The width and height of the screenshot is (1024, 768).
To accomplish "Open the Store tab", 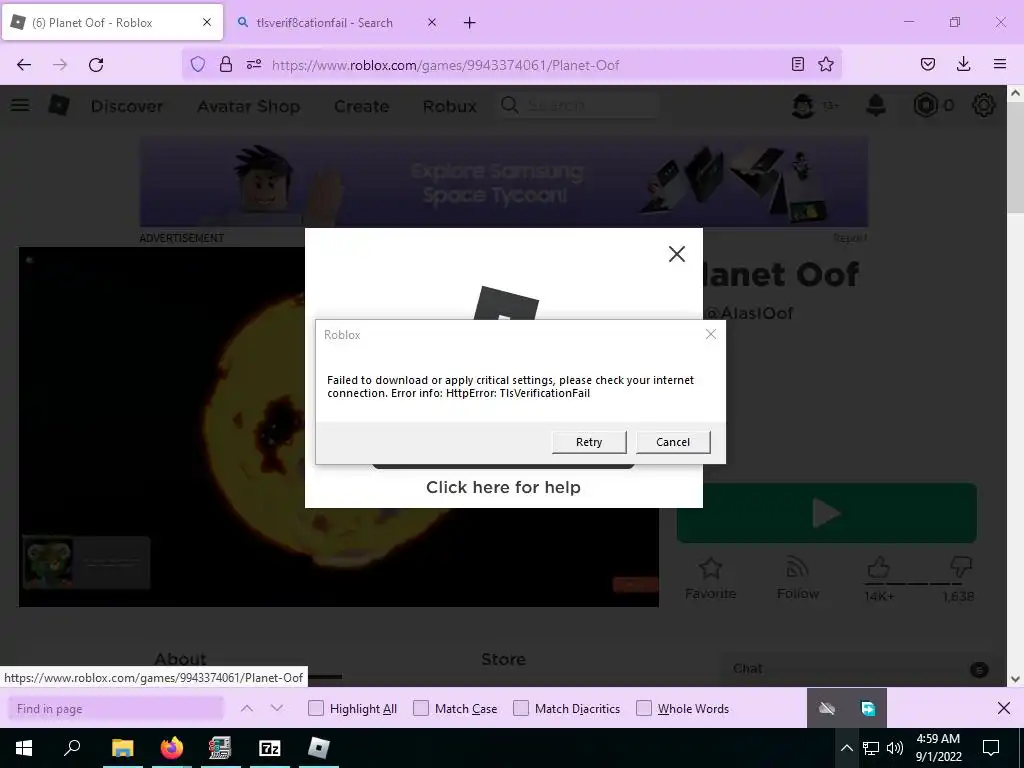I will point(503,659).
